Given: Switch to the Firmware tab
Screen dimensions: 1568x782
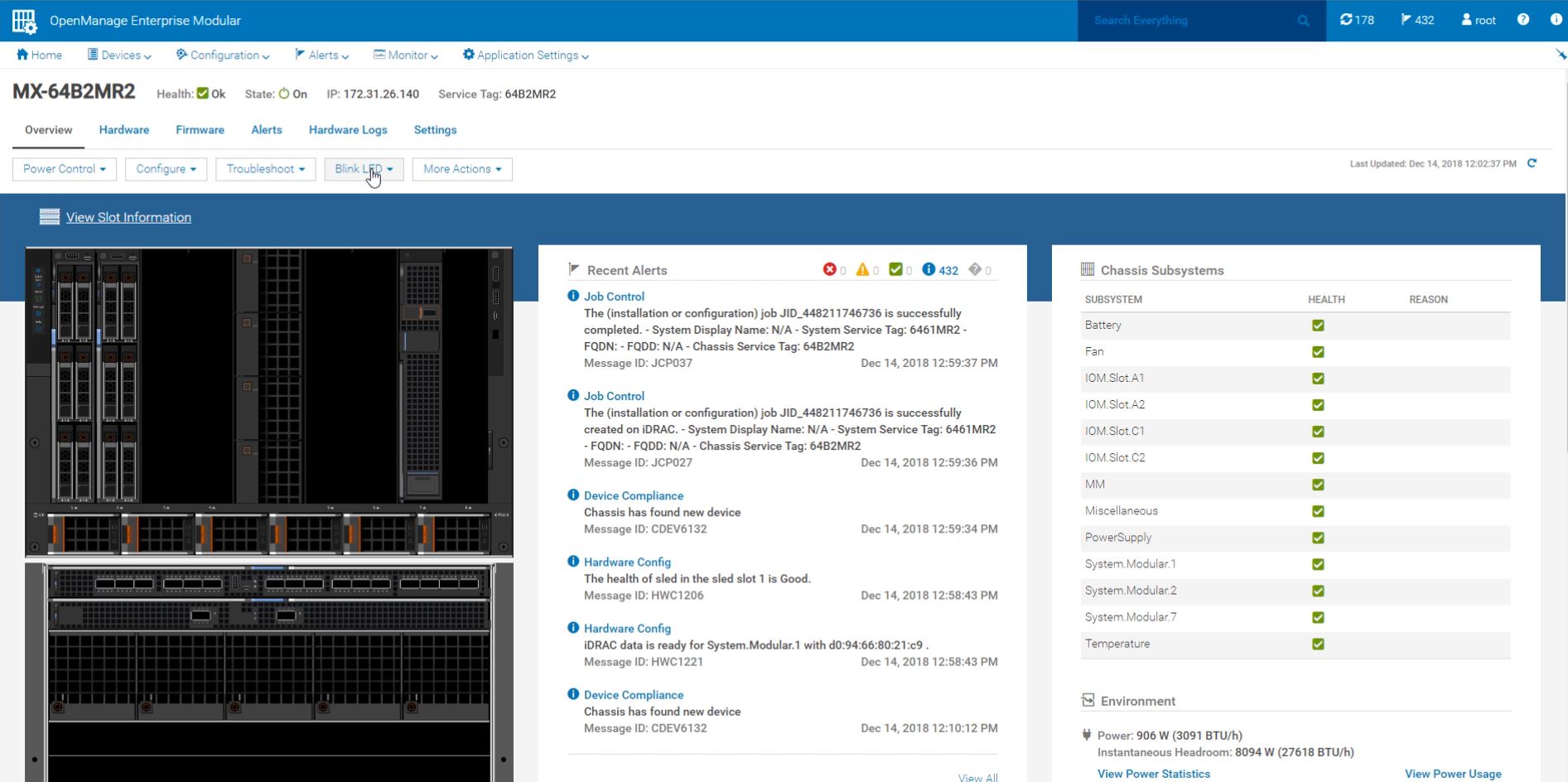Looking at the screenshot, I should [200, 130].
